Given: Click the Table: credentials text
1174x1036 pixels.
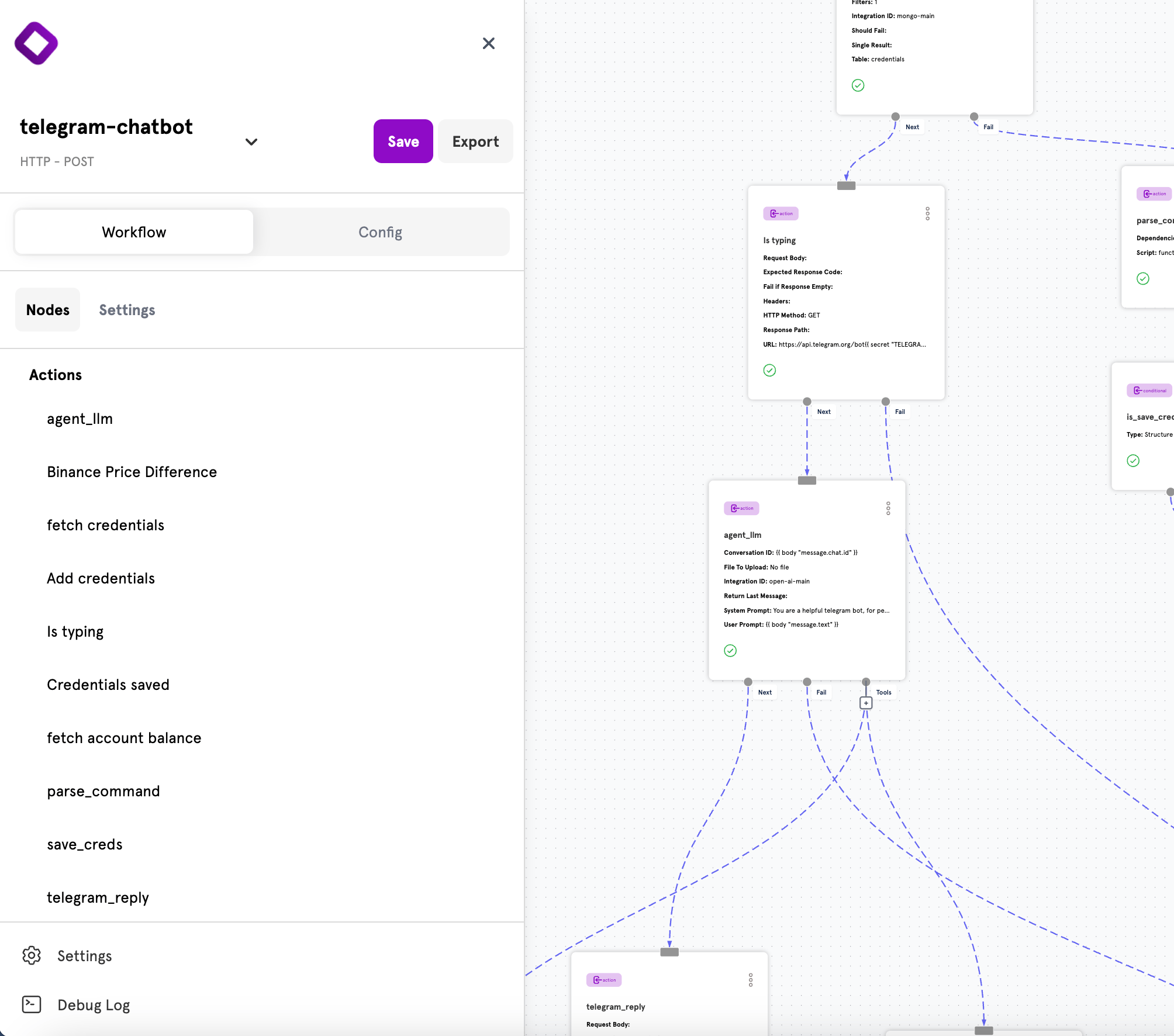Looking at the screenshot, I should coord(878,59).
